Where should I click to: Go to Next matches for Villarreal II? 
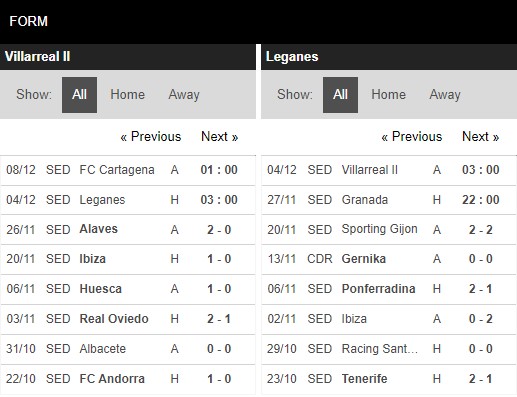220,137
